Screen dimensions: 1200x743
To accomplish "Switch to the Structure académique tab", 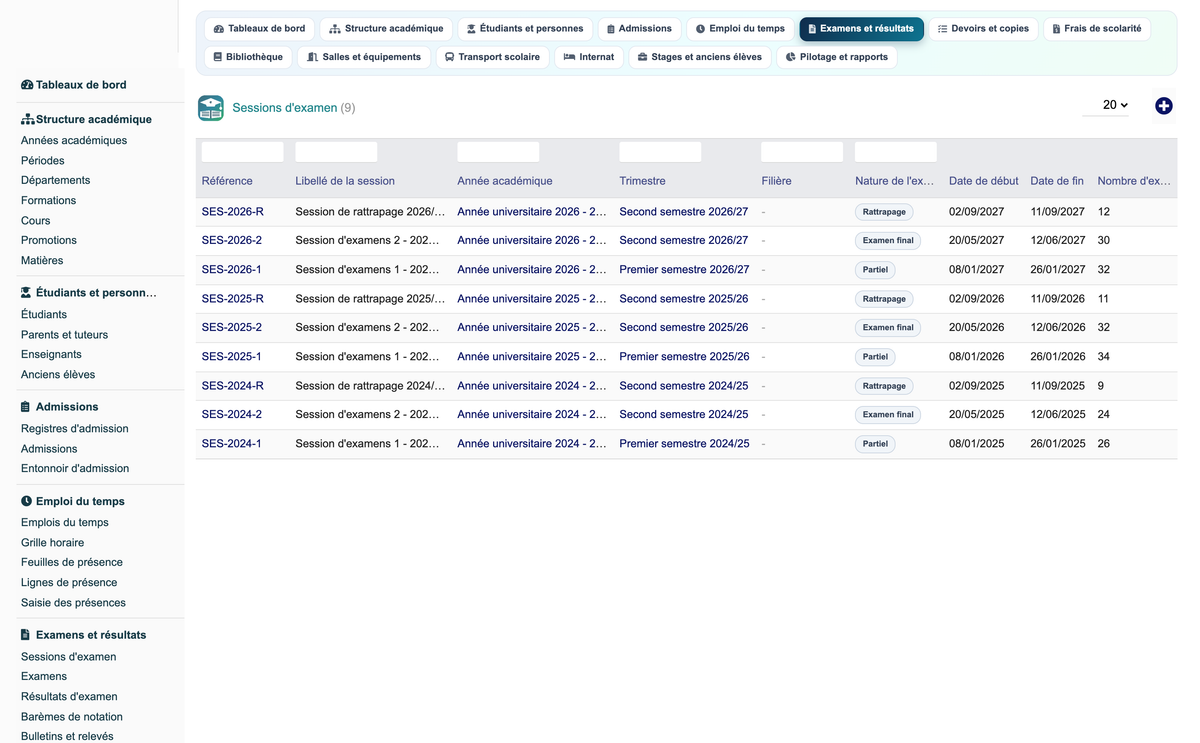I will tap(386, 29).
